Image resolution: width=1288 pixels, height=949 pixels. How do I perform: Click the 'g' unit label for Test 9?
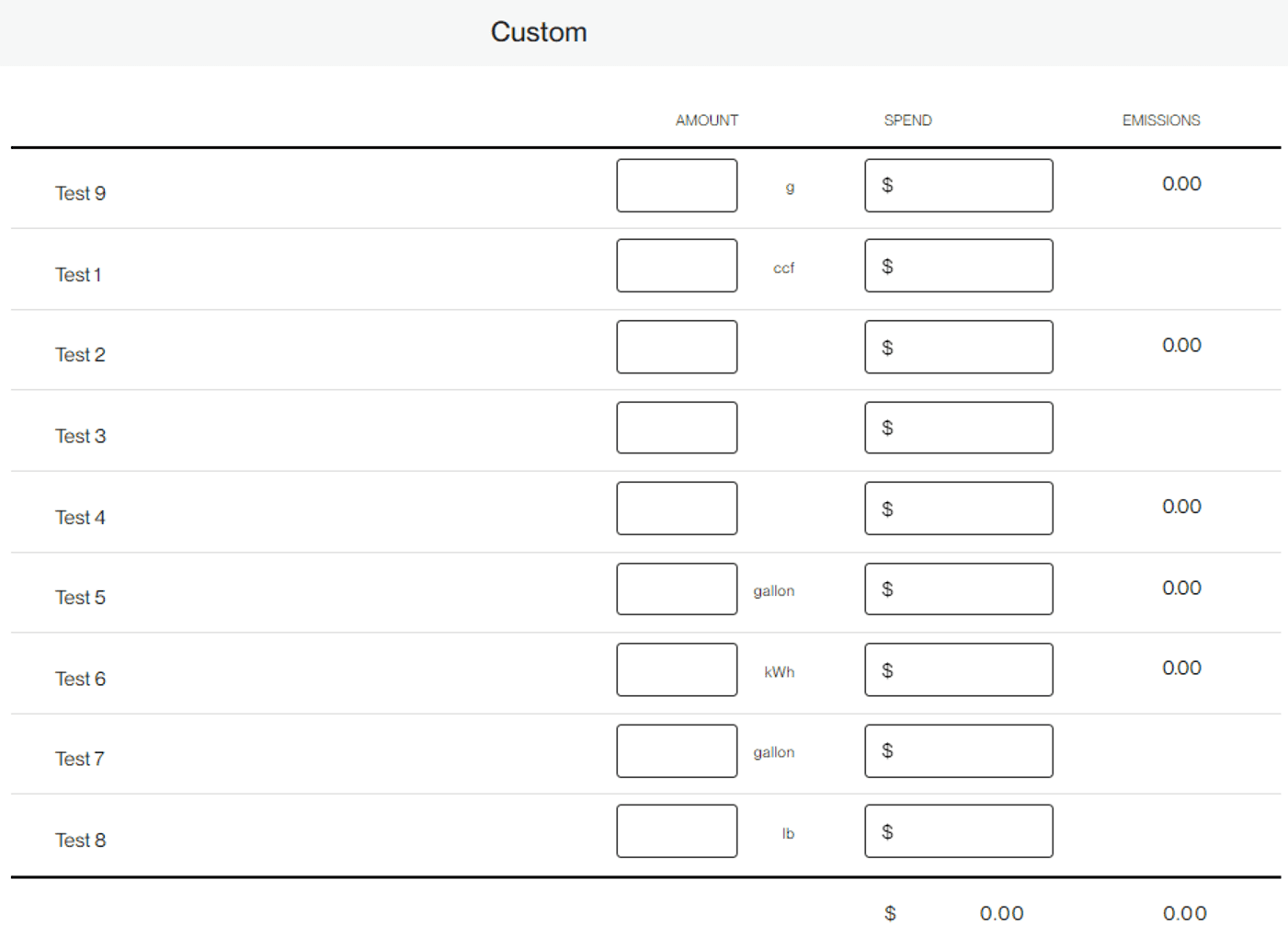point(790,188)
